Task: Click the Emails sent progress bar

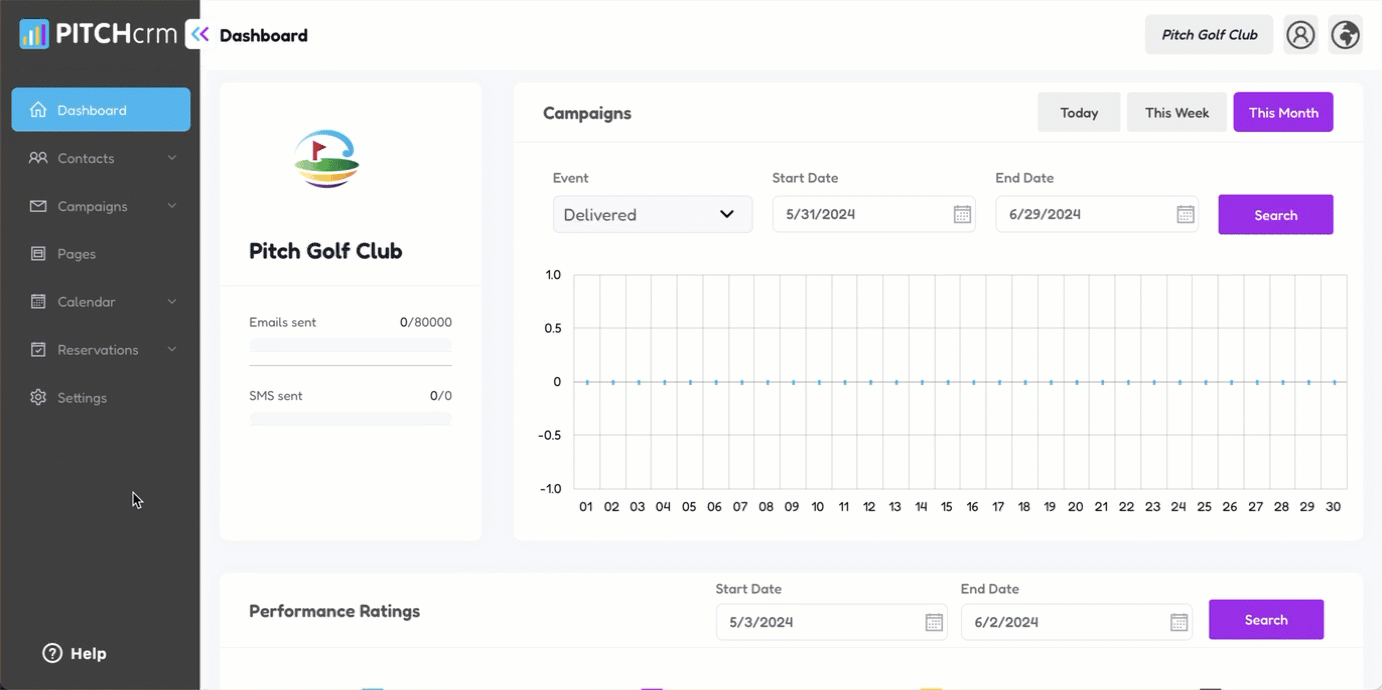Action: click(x=350, y=346)
